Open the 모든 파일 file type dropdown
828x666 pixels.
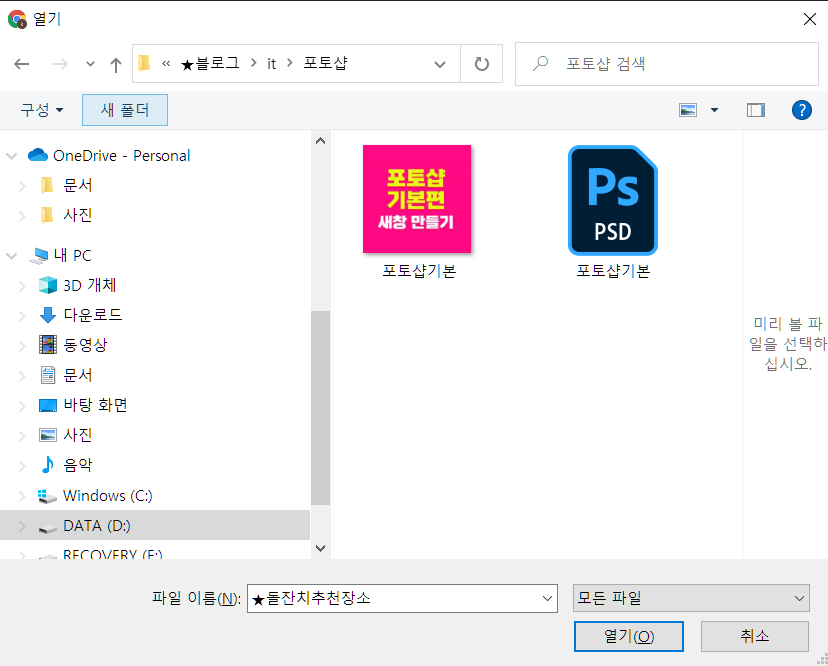[x=691, y=598]
